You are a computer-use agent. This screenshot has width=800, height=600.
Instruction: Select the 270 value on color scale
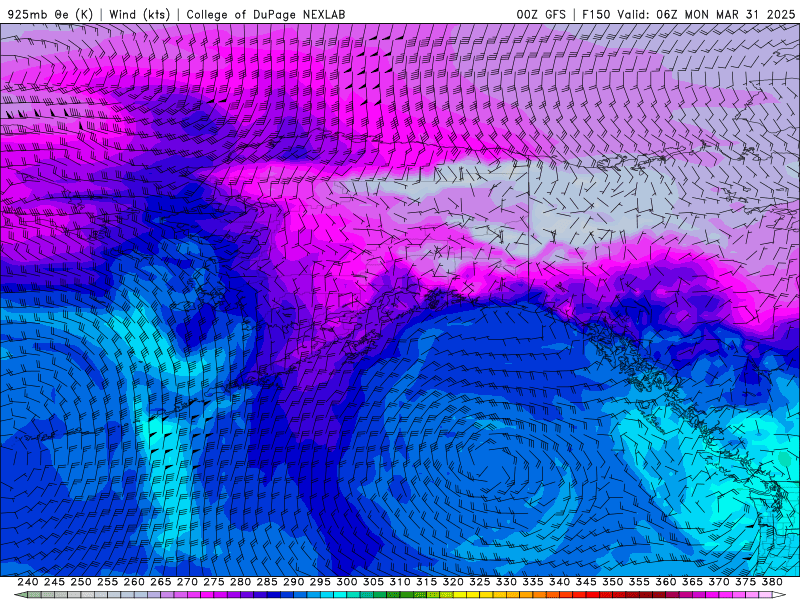(x=187, y=582)
